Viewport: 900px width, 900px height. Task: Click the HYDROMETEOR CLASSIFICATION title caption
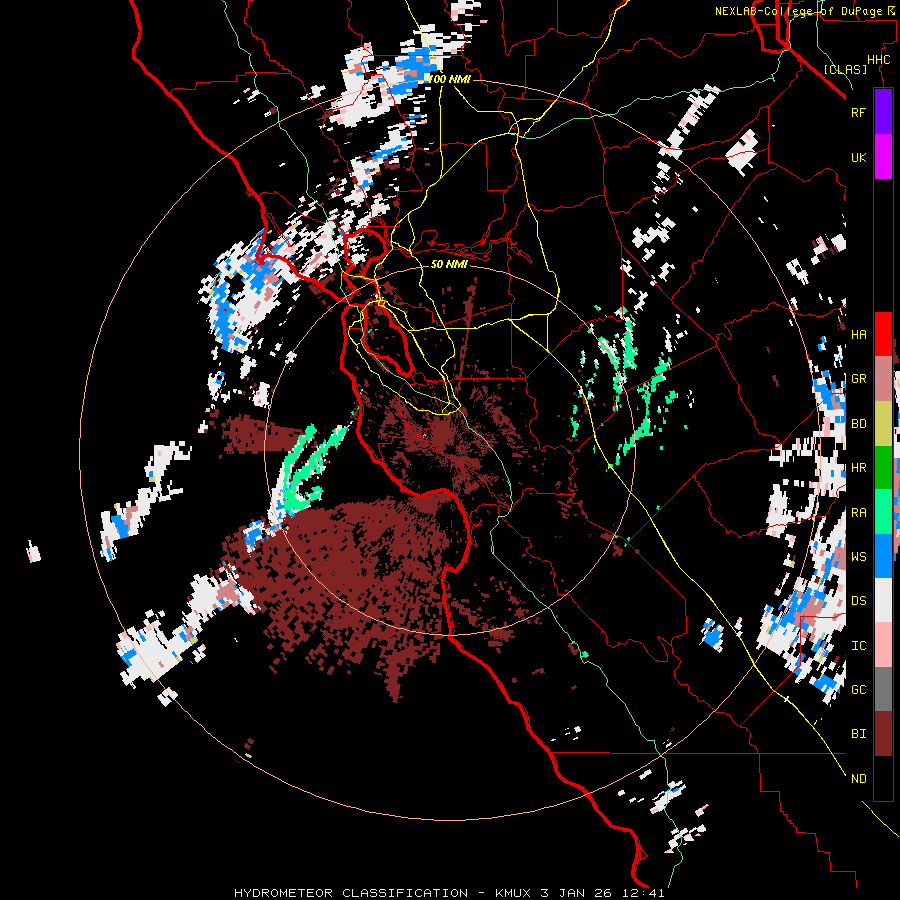pyautogui.click(x=449, y=893)
